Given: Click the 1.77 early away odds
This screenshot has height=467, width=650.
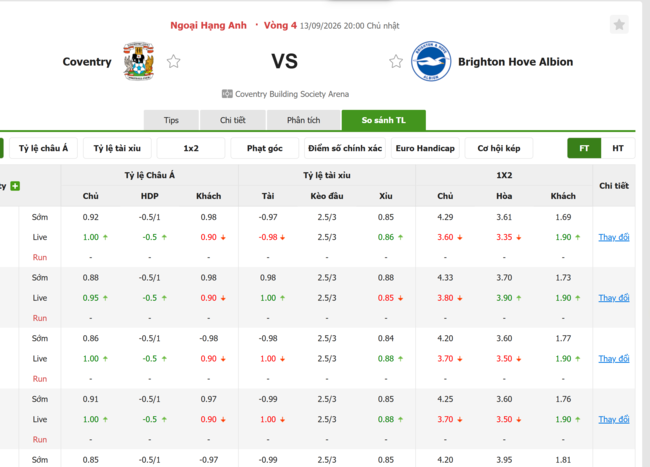Looking at the screenshot, I should (563, 338).
